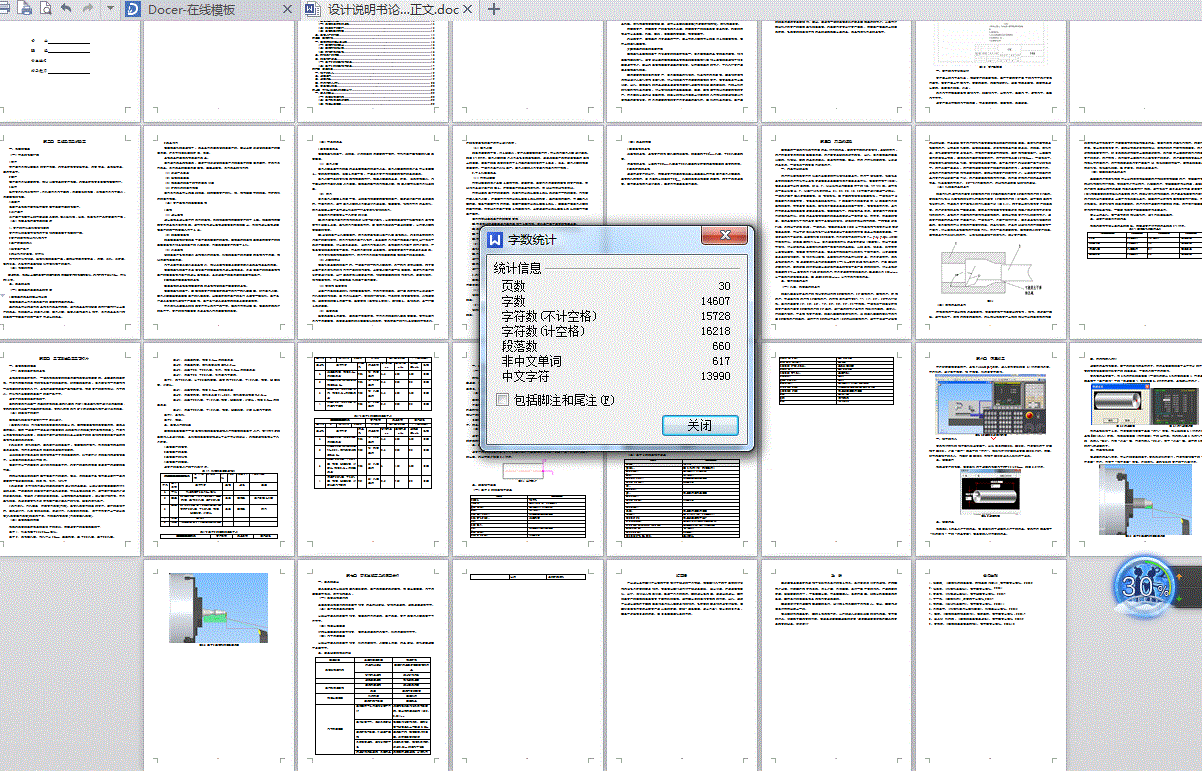Open page thumbnail with CNC control panel screenshot
The image size is (1202, 771).
tap(989, 449)
